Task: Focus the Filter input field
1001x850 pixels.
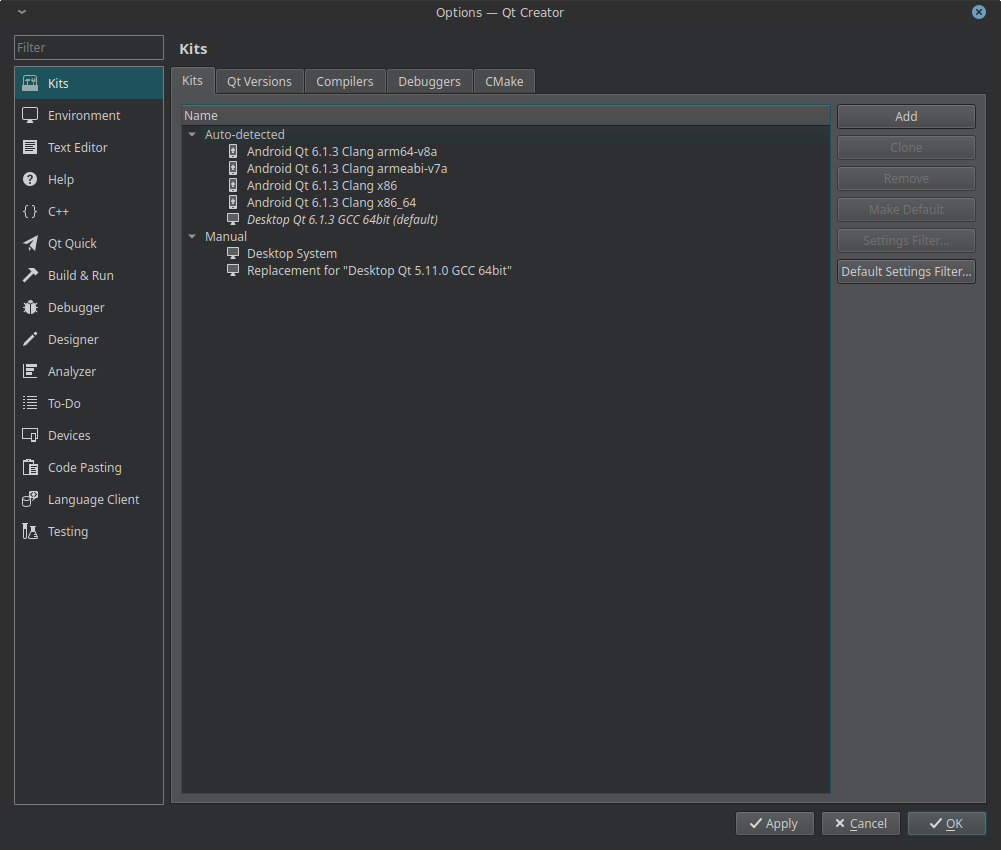Action: 89,47
